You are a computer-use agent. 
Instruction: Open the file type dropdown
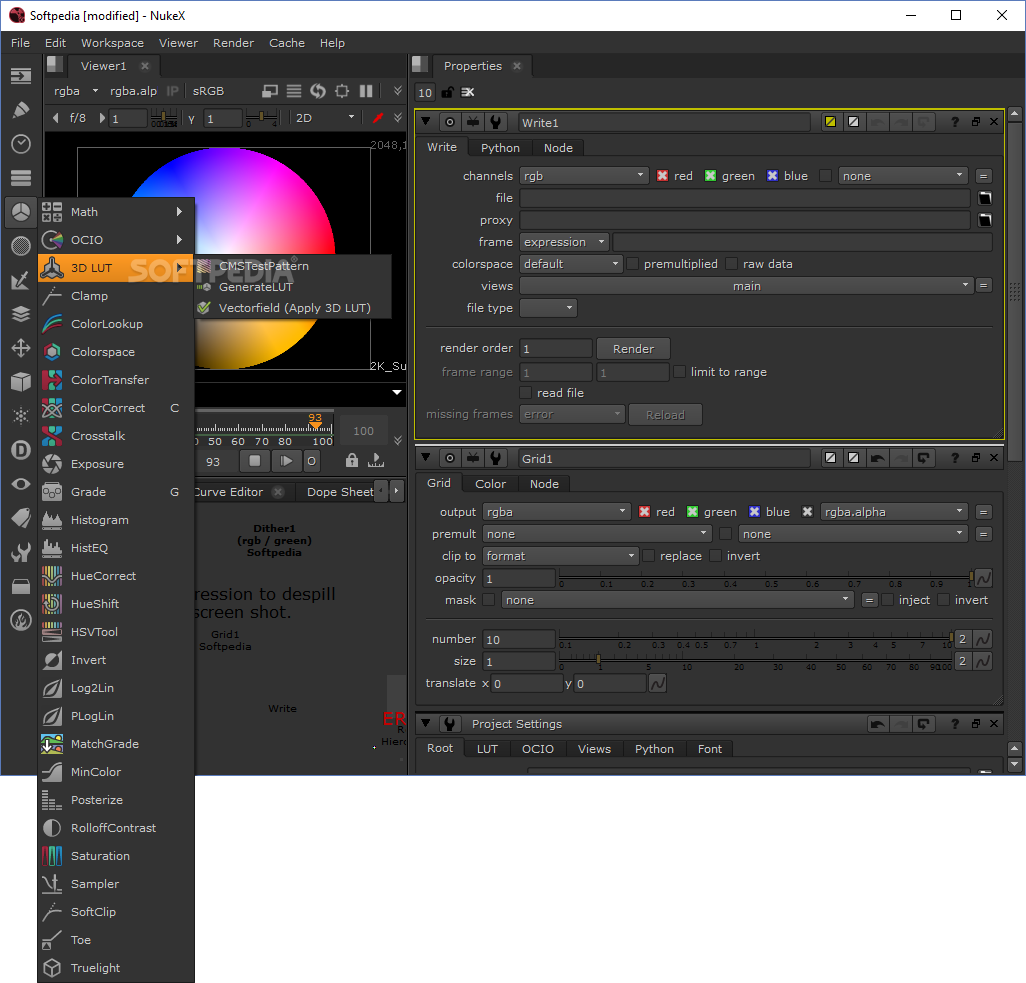pos(548,308)
